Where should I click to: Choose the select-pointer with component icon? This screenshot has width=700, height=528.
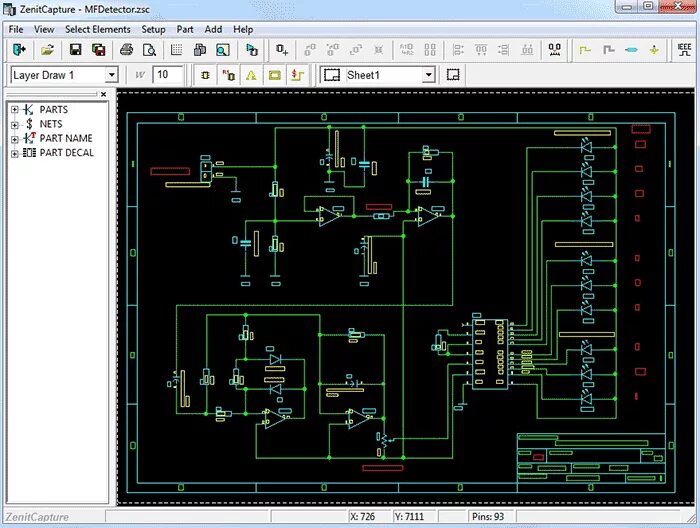252,50
